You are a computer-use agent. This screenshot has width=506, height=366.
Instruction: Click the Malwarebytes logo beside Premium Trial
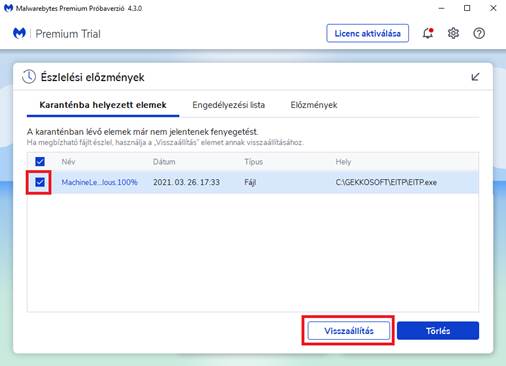point(19,33)
